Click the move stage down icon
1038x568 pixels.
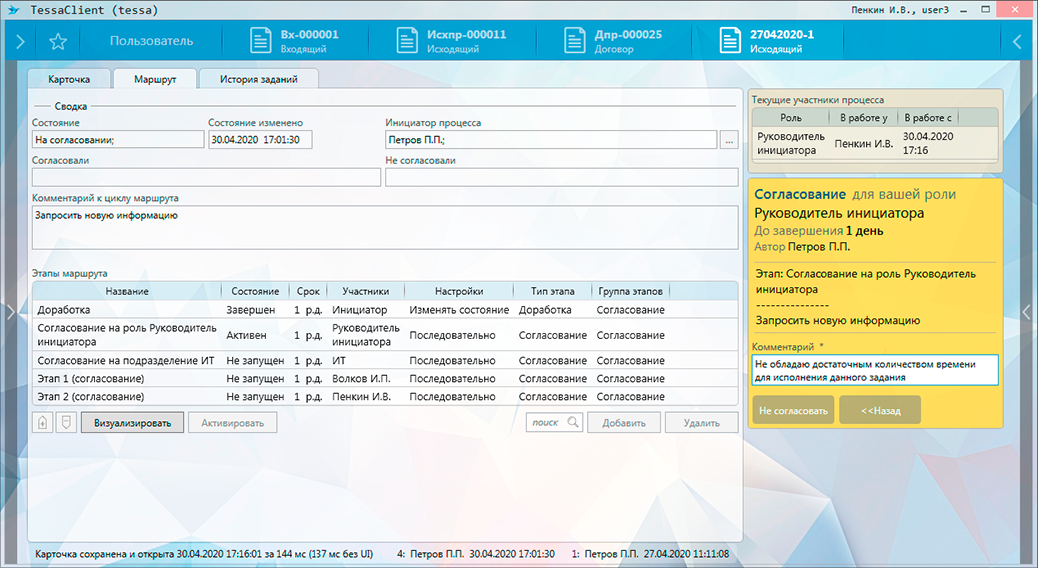[x=65, y=423]
